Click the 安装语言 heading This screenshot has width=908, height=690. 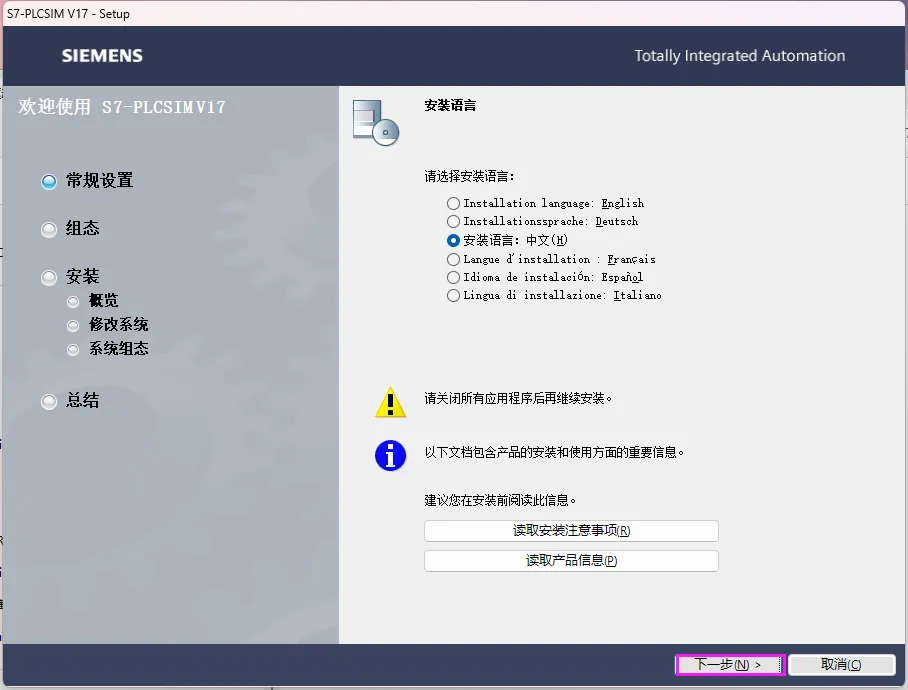pyautogui.click(x=450, y=105)
